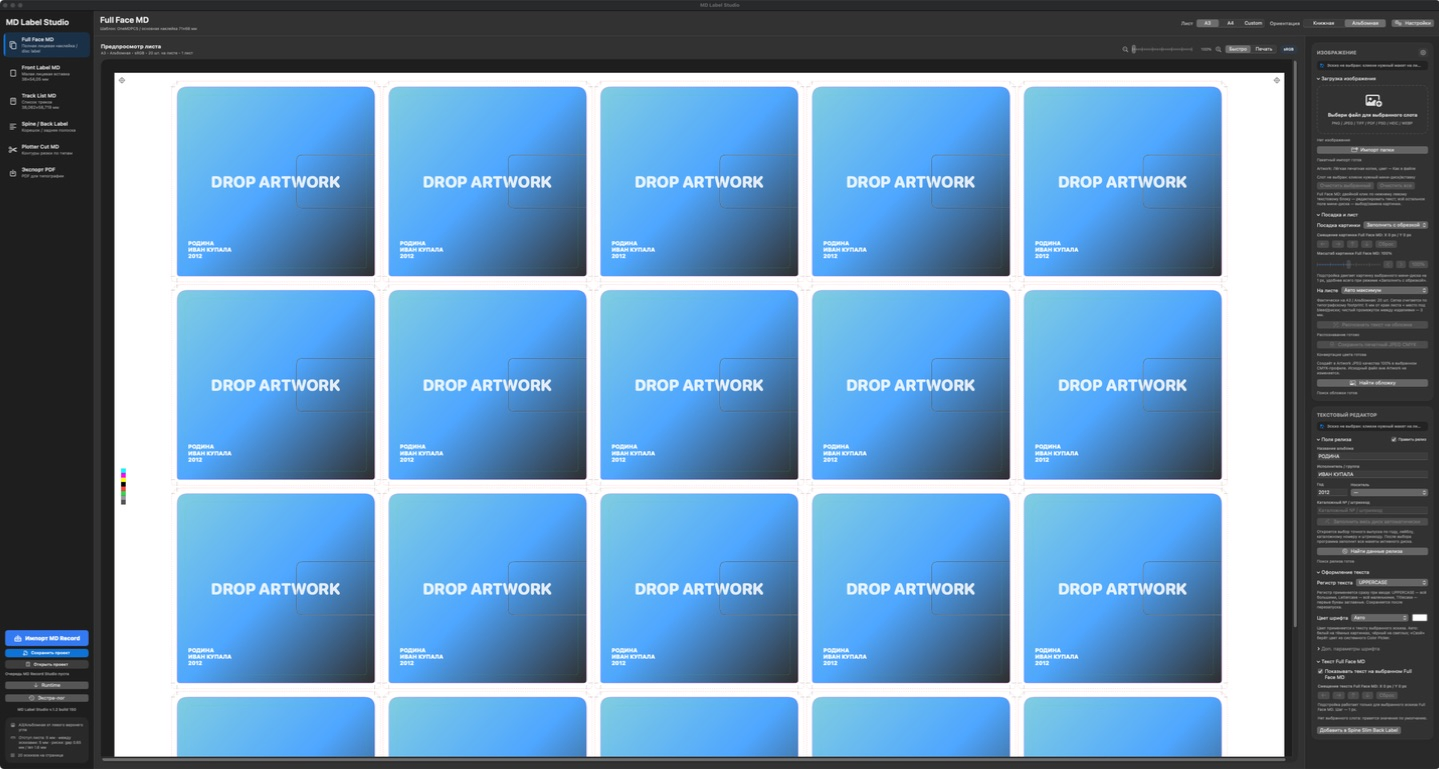Uncheck Показывать текст на выбранном Full Face MD
The height and width of the screenshot is (769, 1439).
(1320, 671)
